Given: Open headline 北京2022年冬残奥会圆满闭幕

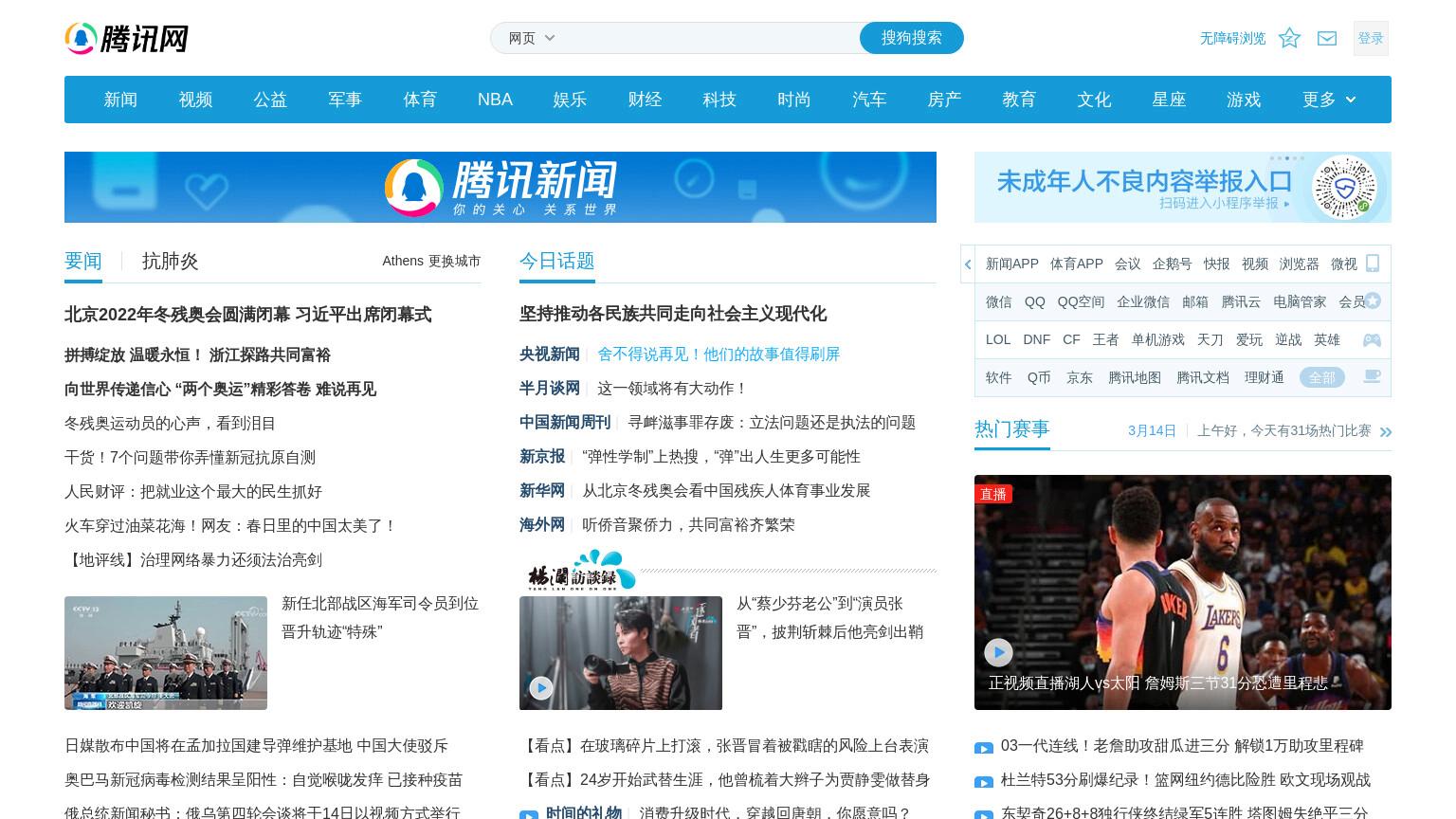Looking at the screenshot, I should pyautogui.click(x=248, y=315).
